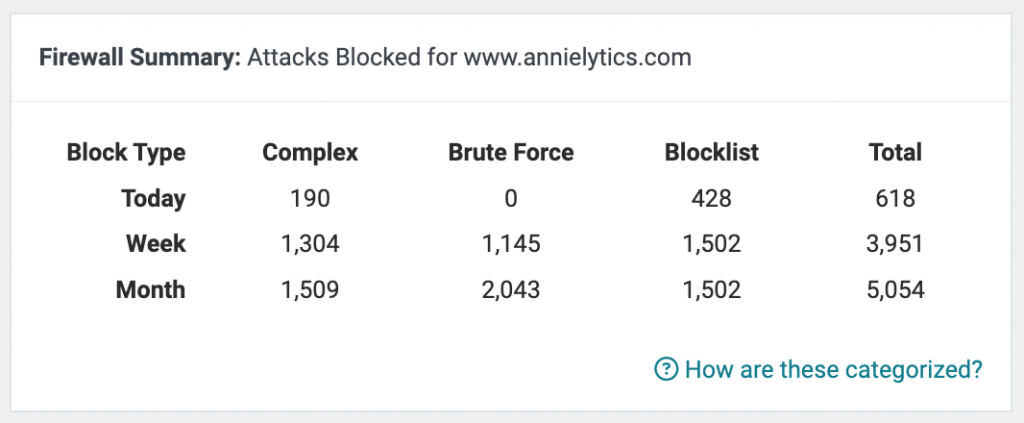Select the weekly Total value 3,951
This screenshot has height=423, width=1024.
coord(896,244)
